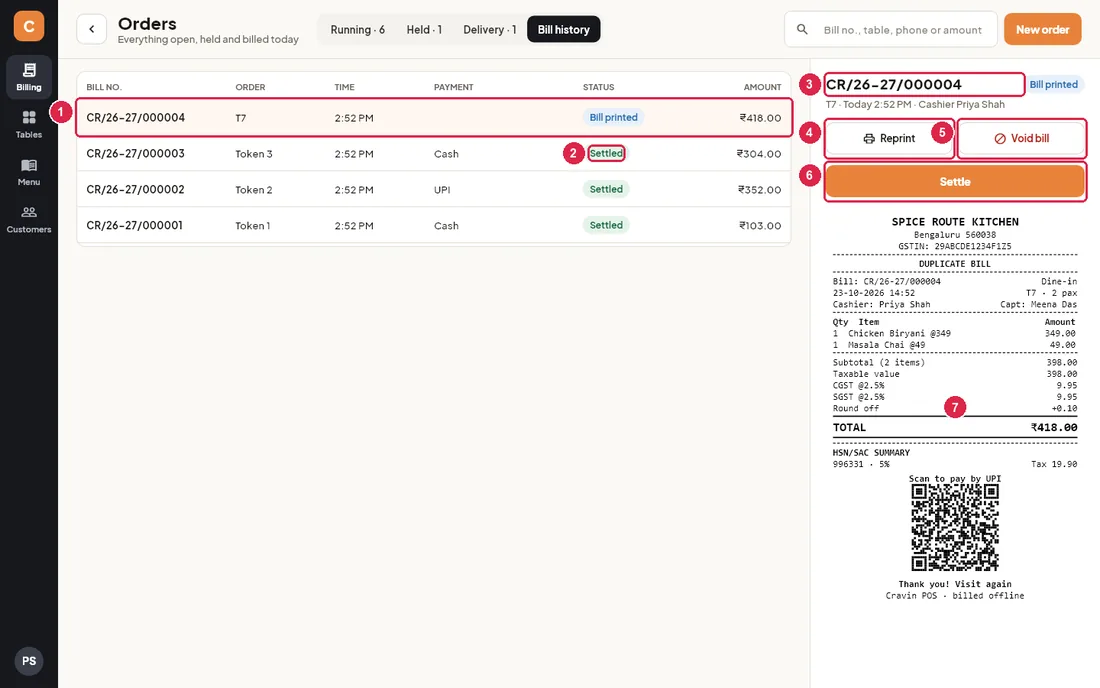The width and height of the screenshot is (1100, 688).
Task: Open the Delivery tab
Action: tap(490, 29)
